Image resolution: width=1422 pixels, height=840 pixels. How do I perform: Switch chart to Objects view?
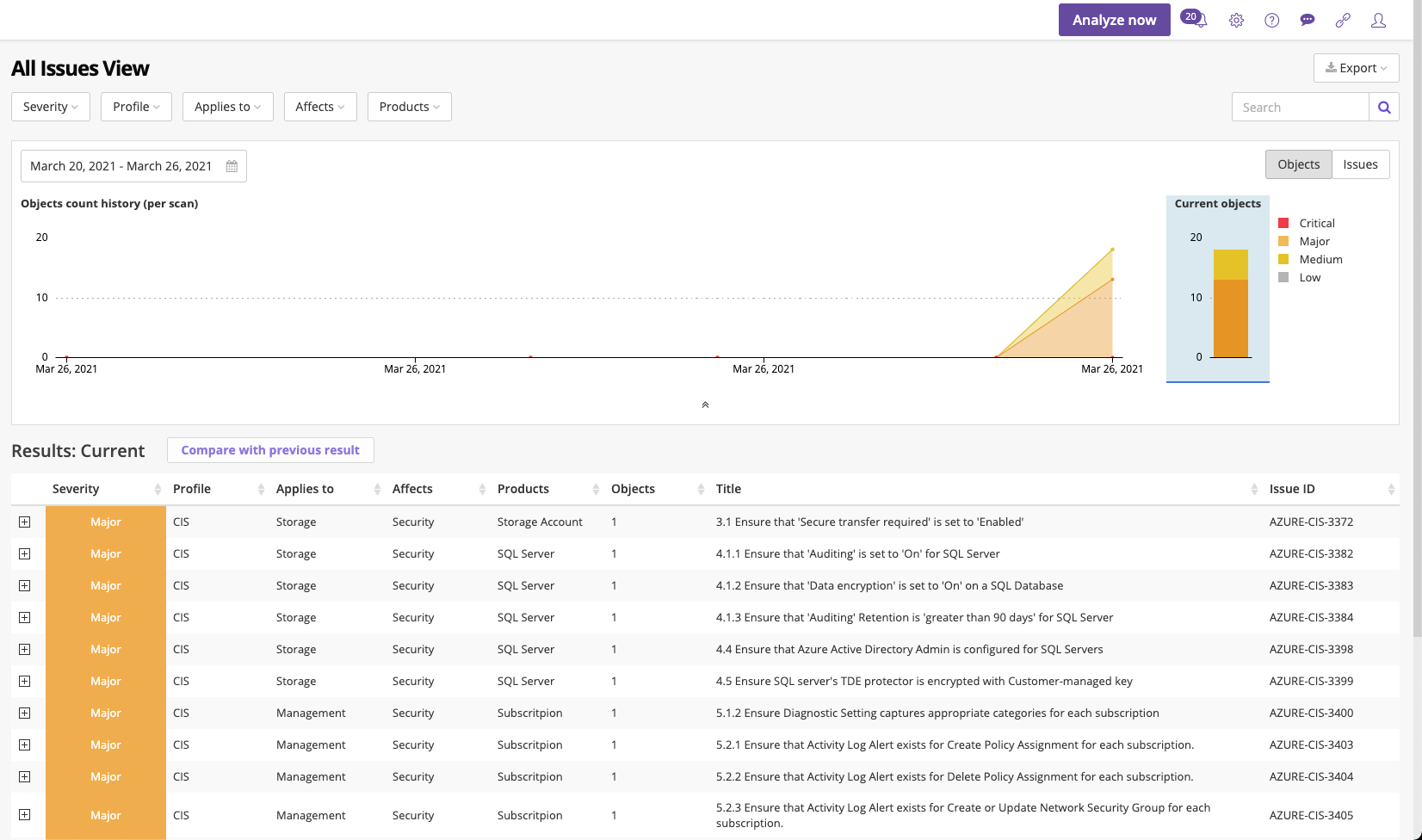pyautogui.click(x=1298, y=164)
